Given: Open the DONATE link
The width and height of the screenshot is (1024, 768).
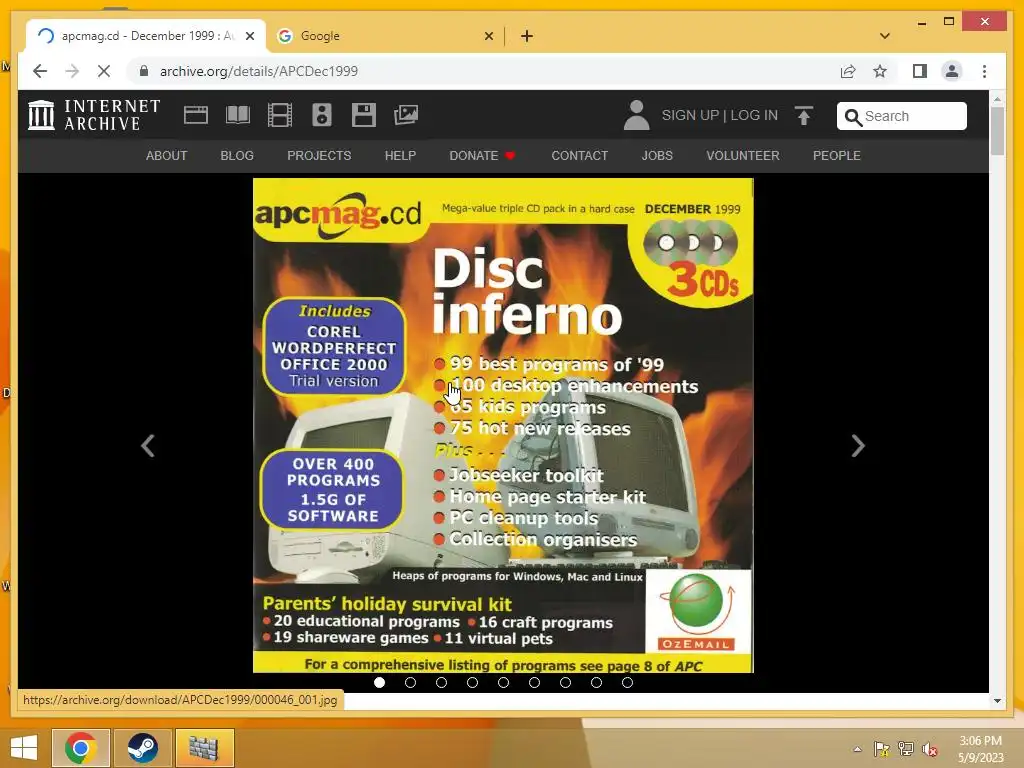Looking at the screenshot, I should pyautogui.click(x=482, y=155).
